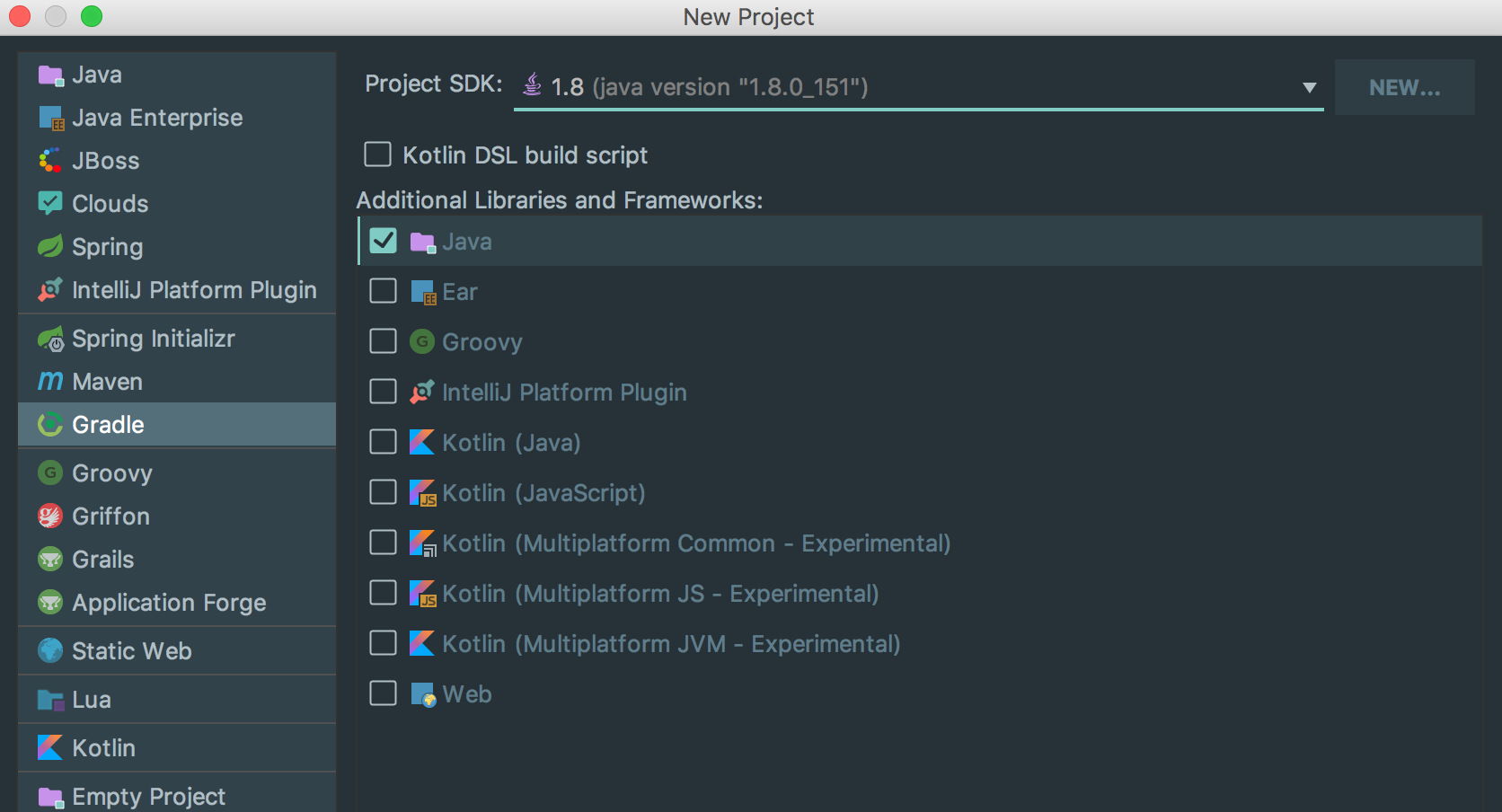The width and height of the screenshot is (1502, 812).
Task: Click the Kotlin (Multiplatform JVM) framework icon
Action: (422, 643)
